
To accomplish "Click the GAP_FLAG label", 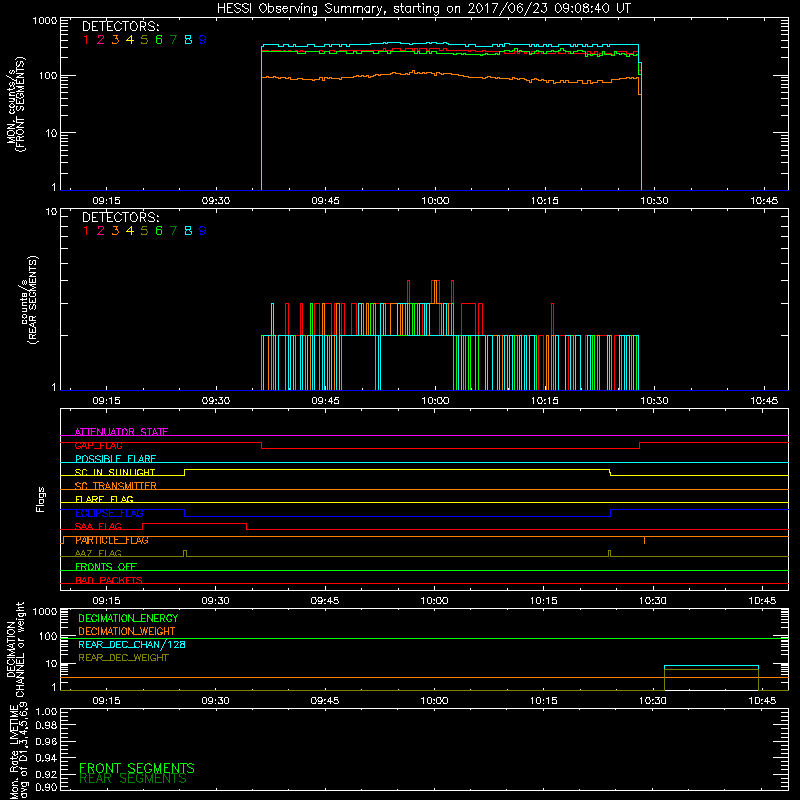I will [98, 445].
